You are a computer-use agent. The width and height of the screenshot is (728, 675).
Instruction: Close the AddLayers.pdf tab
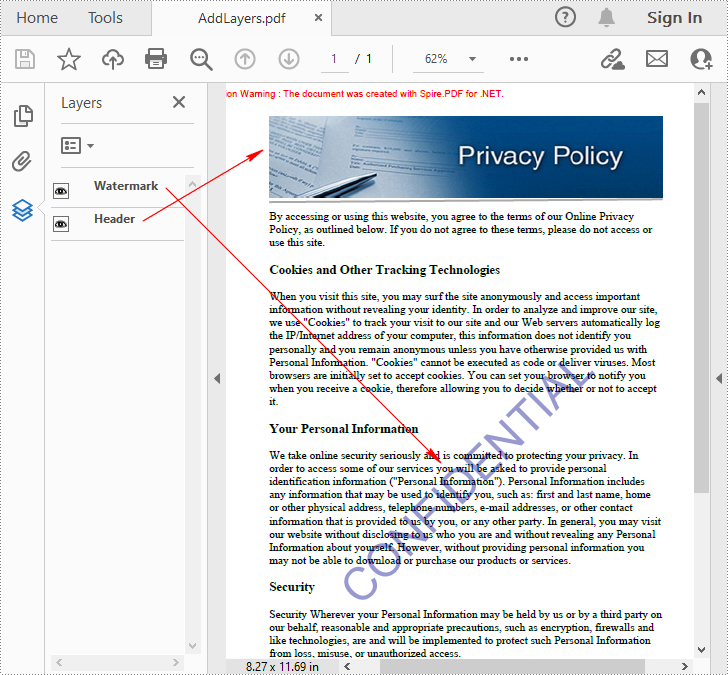(x=318, y=18)
